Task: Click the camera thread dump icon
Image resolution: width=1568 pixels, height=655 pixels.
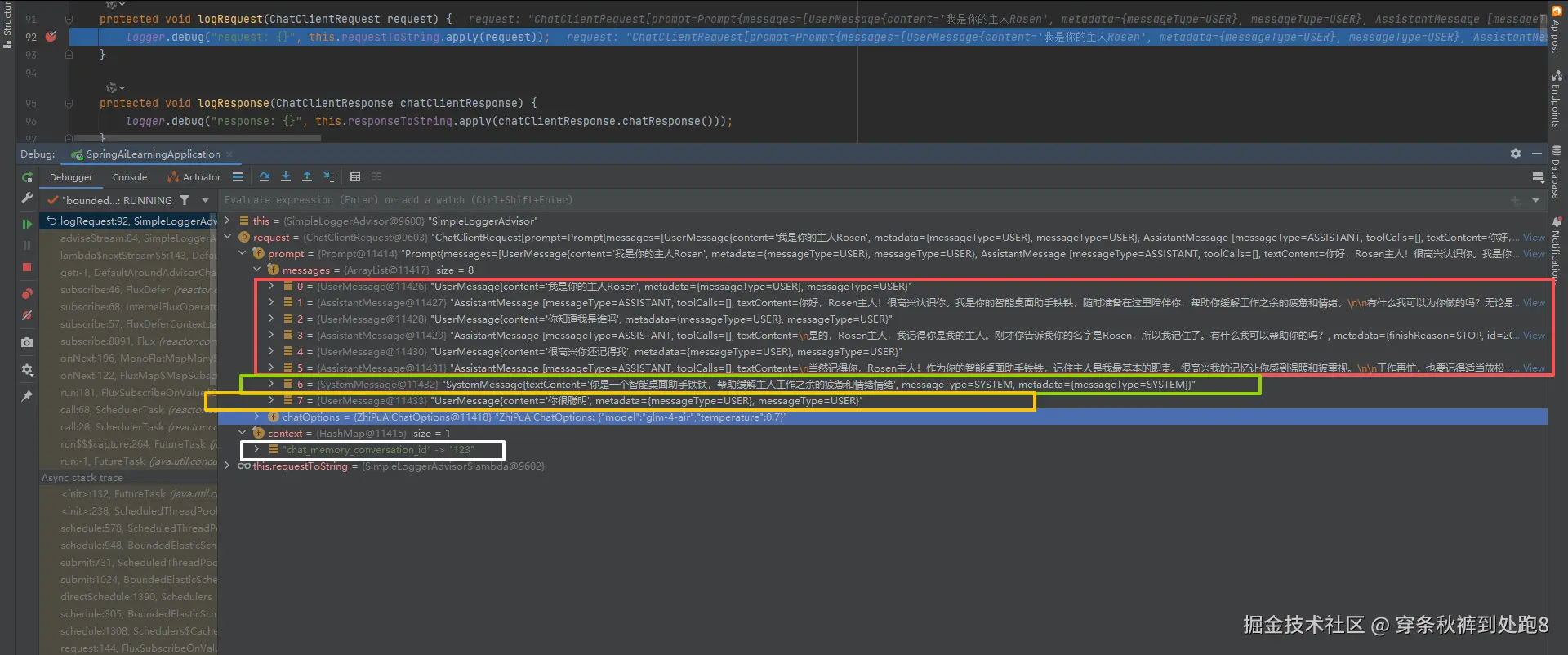Action: pos(27,343)
